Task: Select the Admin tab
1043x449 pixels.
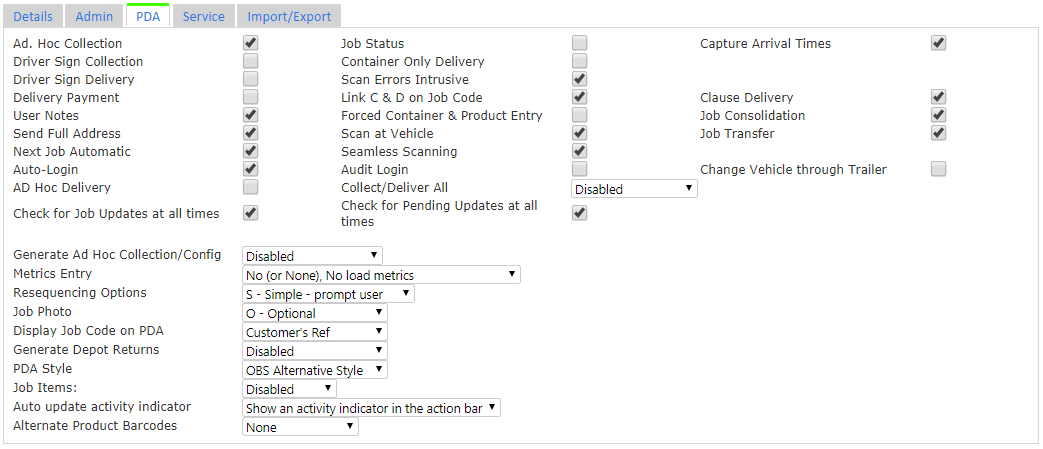Action: 94,16
